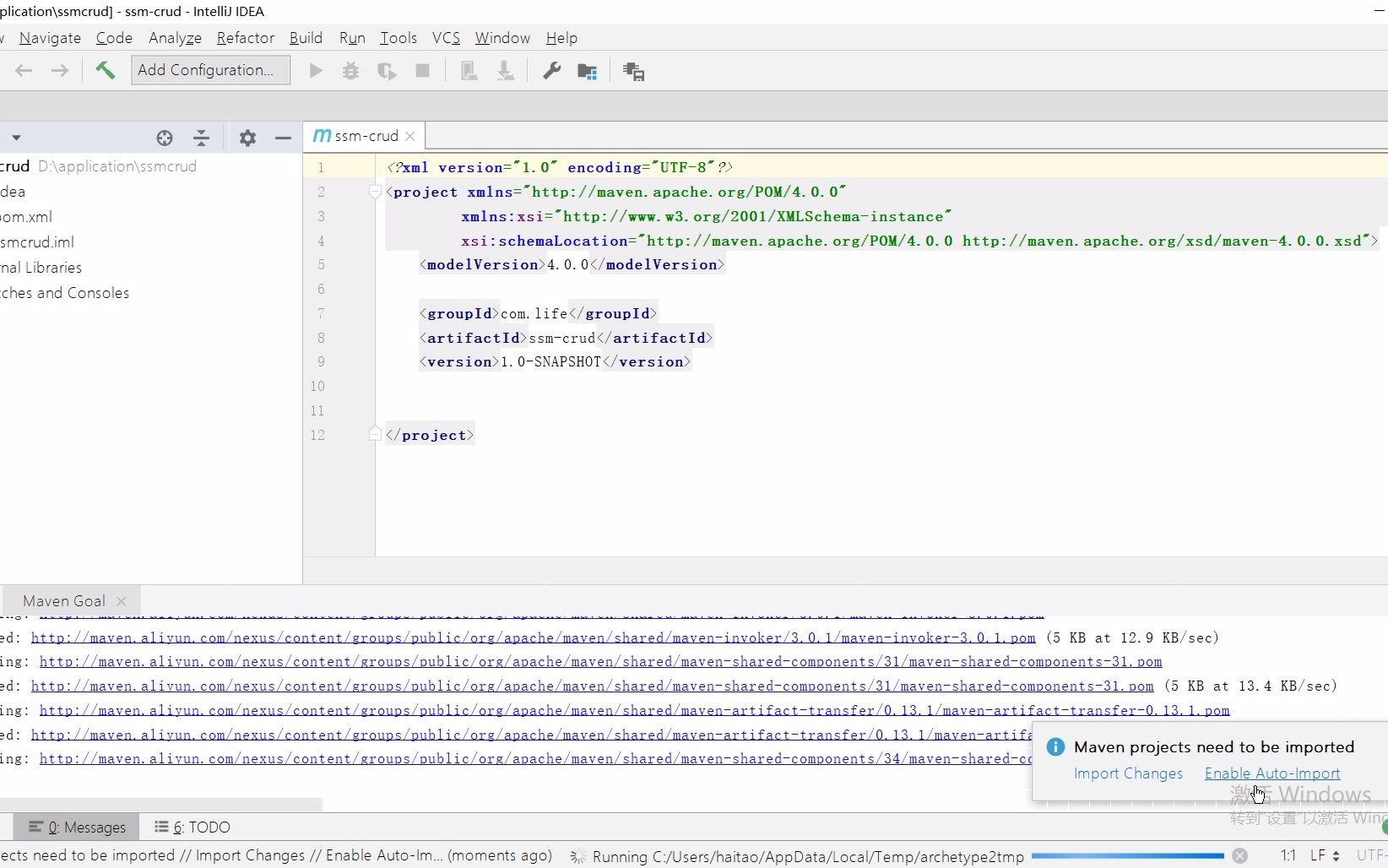Open the Run menu

click(352, 38)
